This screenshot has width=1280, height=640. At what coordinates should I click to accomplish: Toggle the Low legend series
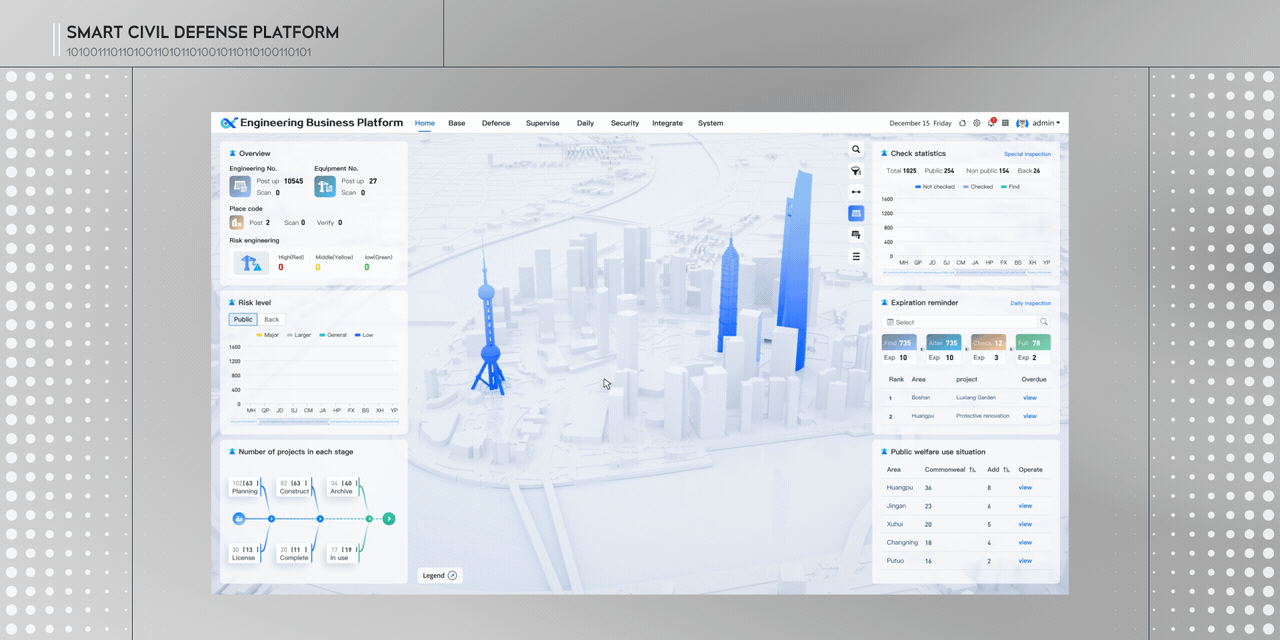pos(364,335)
